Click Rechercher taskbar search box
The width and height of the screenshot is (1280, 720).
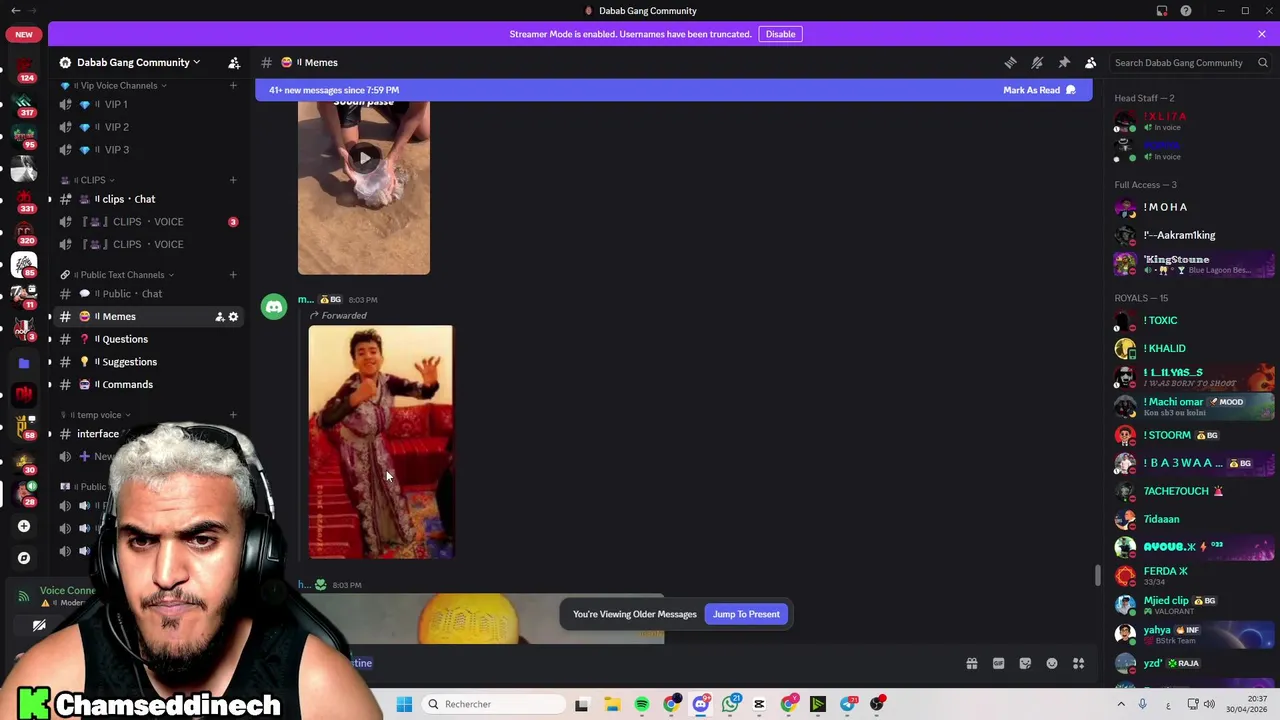tap(494, 704)
